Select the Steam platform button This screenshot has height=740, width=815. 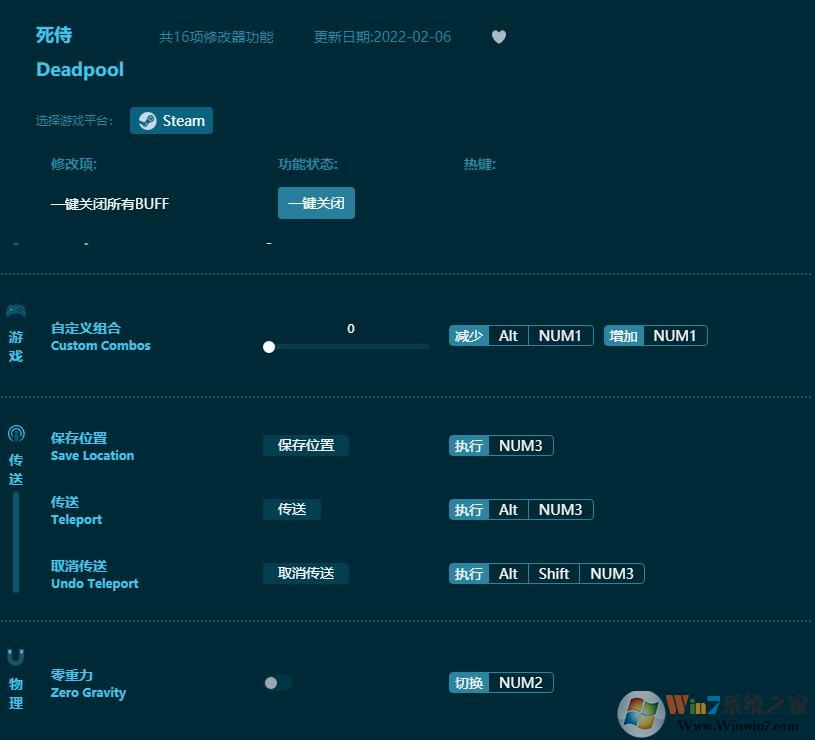pyautogui.click(x=171, y=121)
